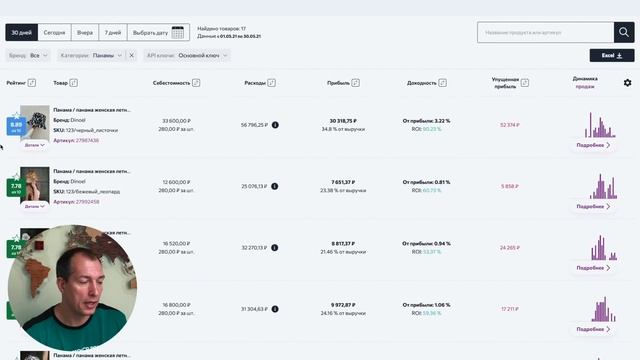Click От прибыли 1.06 % text
Screen dimensions: 640x360
(x=426, y=305)
